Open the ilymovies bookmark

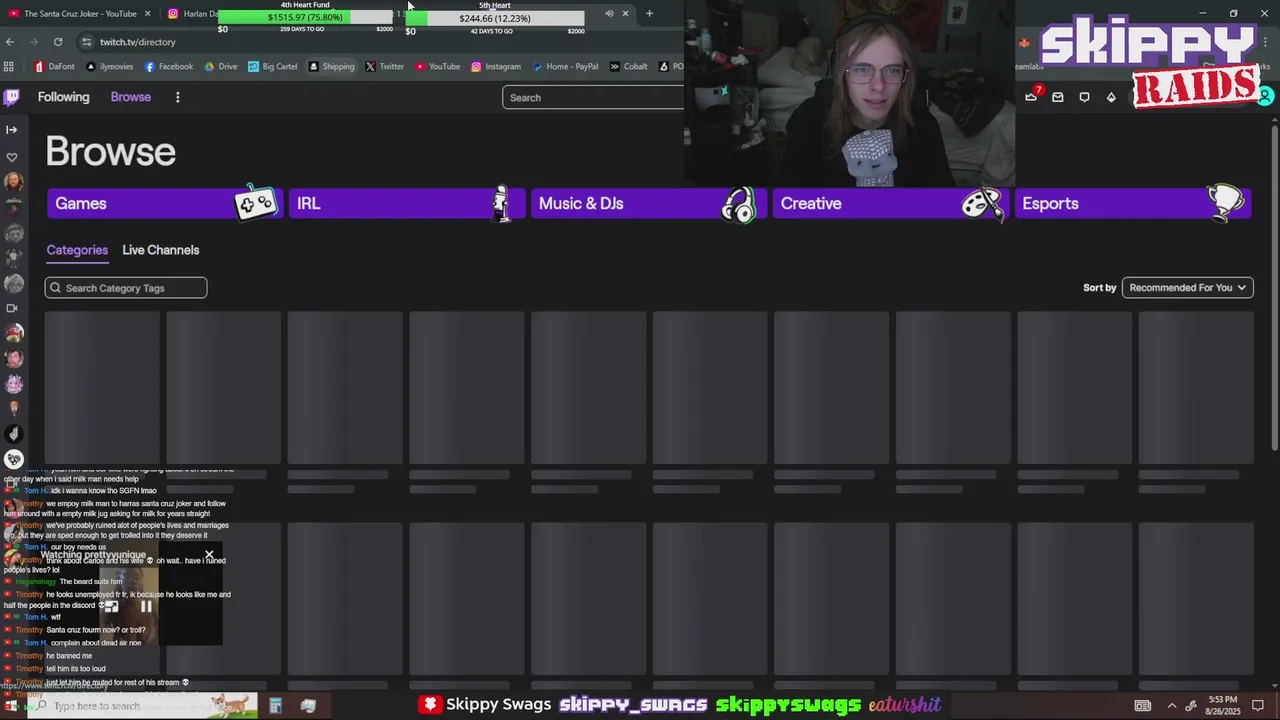110,66
